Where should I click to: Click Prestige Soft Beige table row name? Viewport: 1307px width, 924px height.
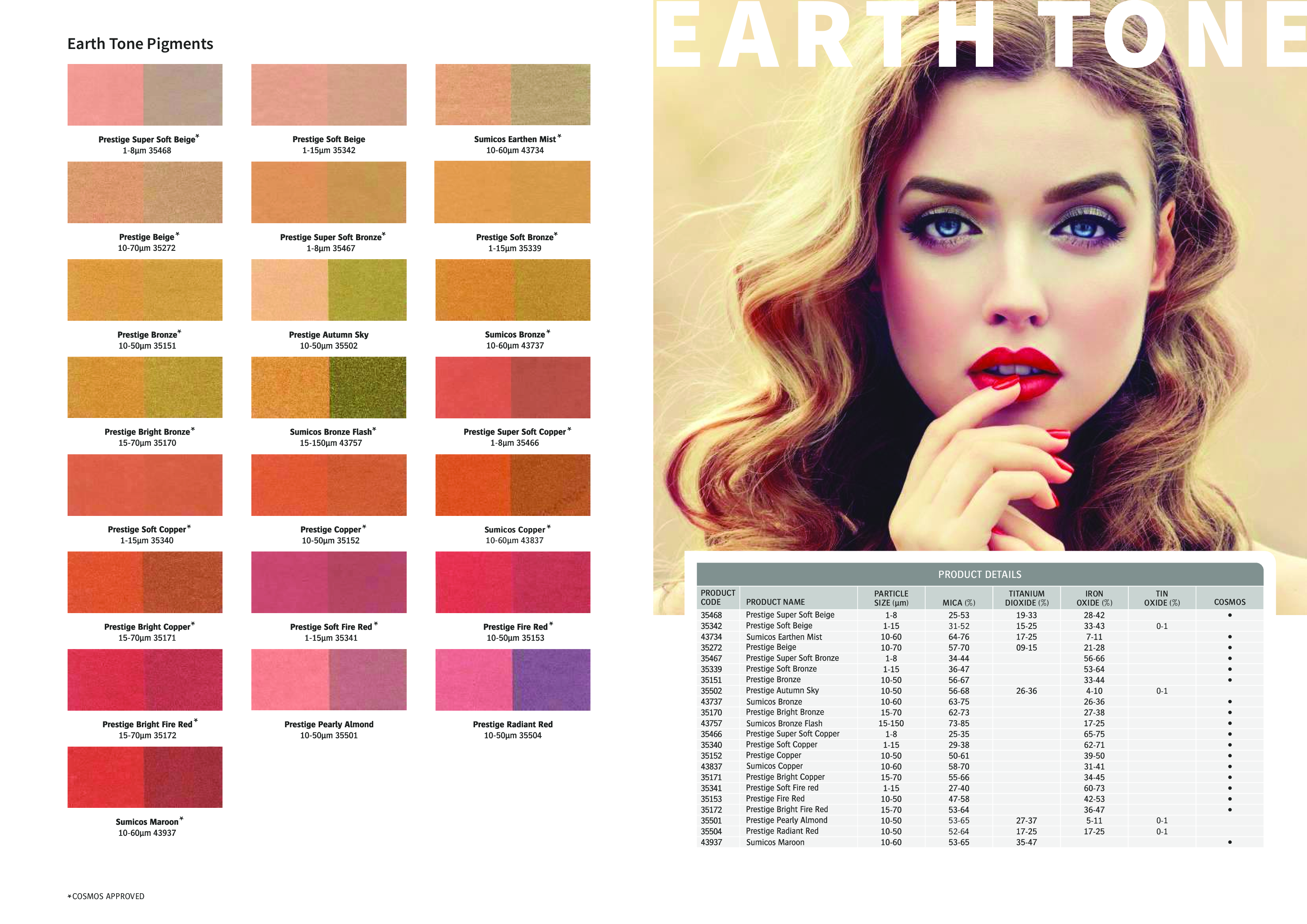click(x=779, y=626)
